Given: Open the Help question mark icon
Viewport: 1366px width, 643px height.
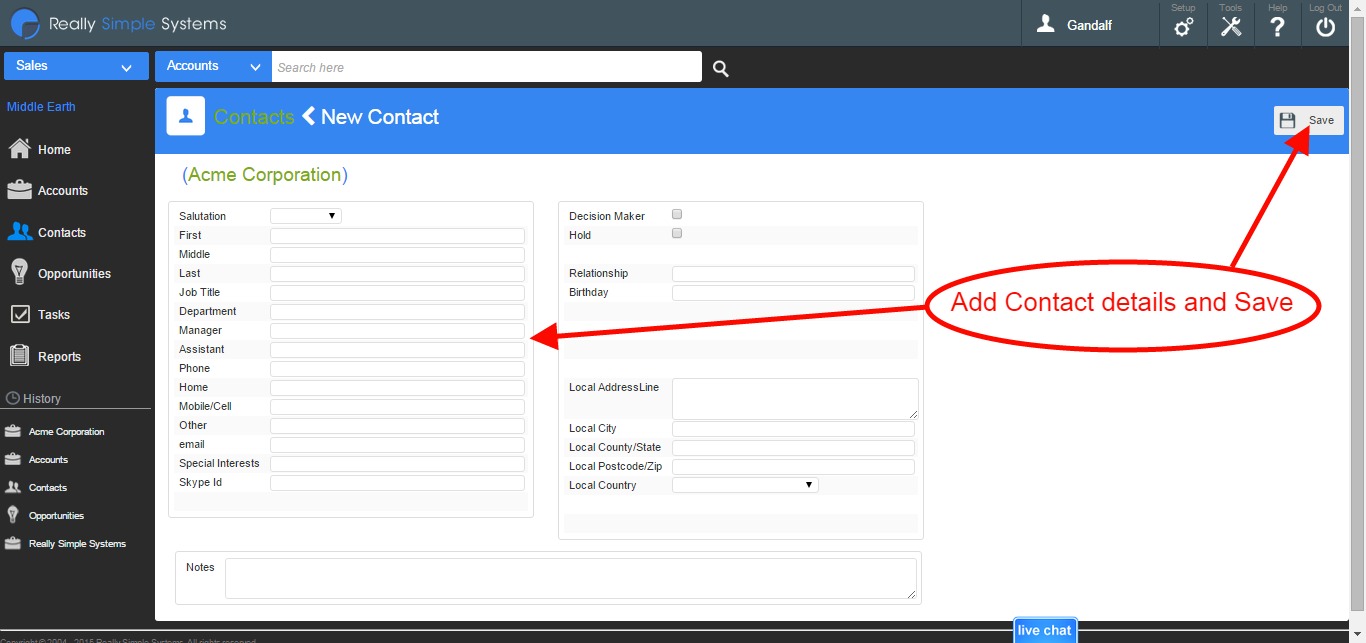Looking at the screenshot, I should 1278,28.
